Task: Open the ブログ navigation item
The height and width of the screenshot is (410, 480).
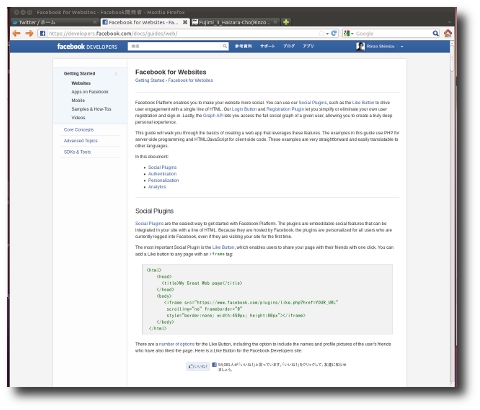Action: 289,46
